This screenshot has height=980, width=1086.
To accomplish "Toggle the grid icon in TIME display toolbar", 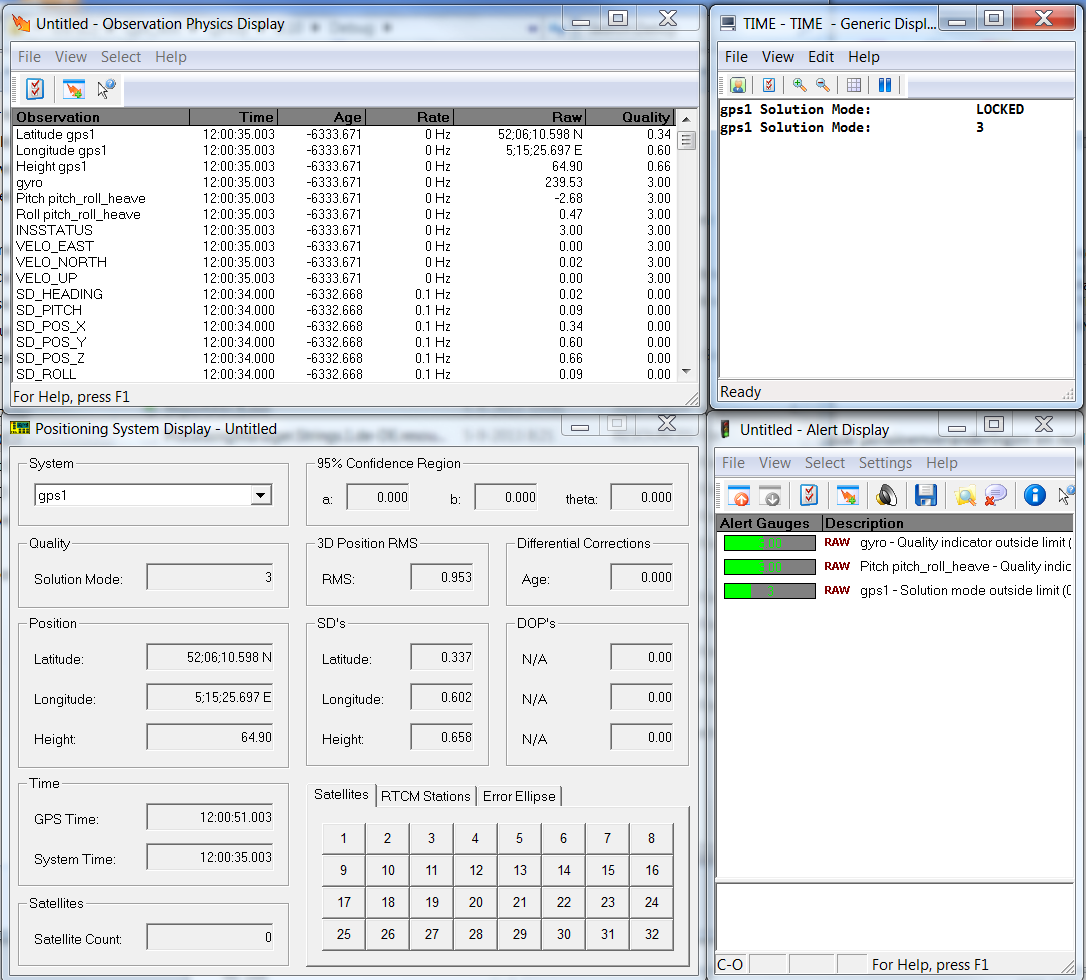I will [853, 86].
